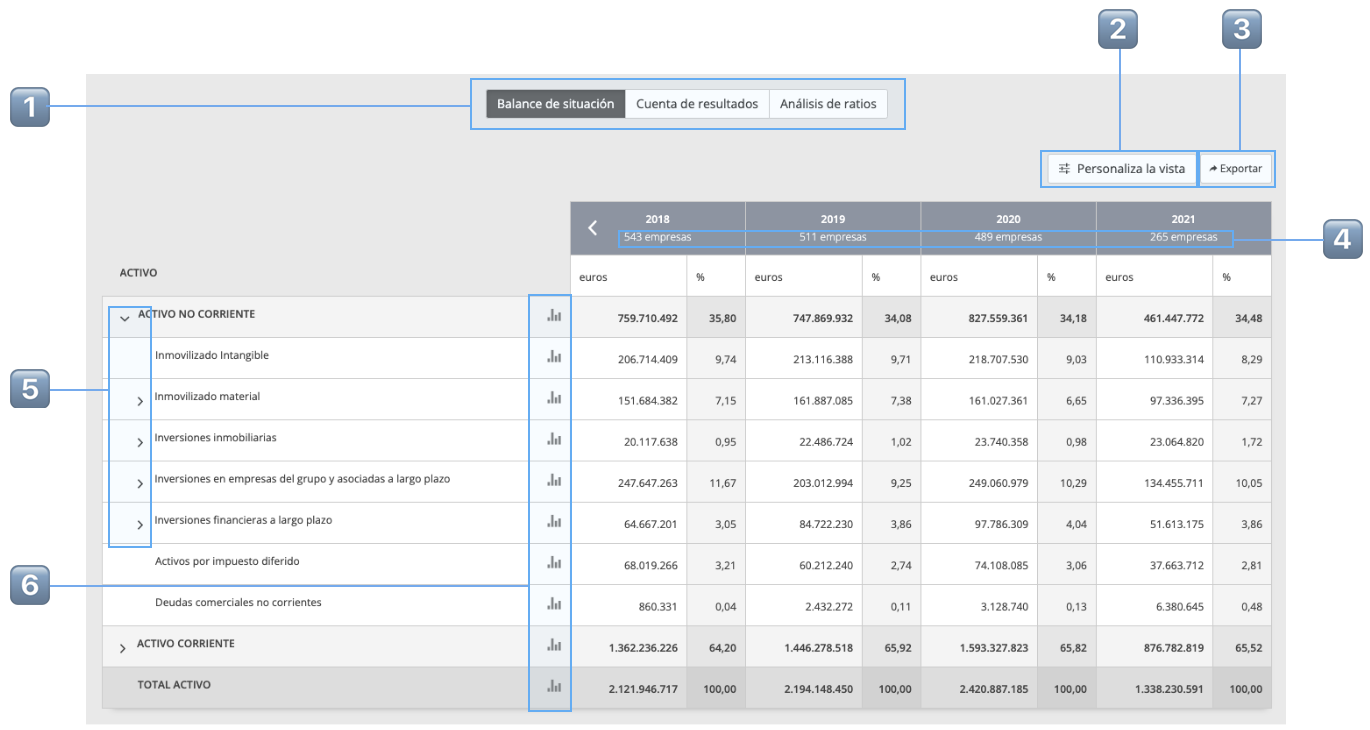Show chart for Inmovilizado material row
The width and height of the screenshot is (1370, 730).
pyautogui.click(x=553, y=398)
